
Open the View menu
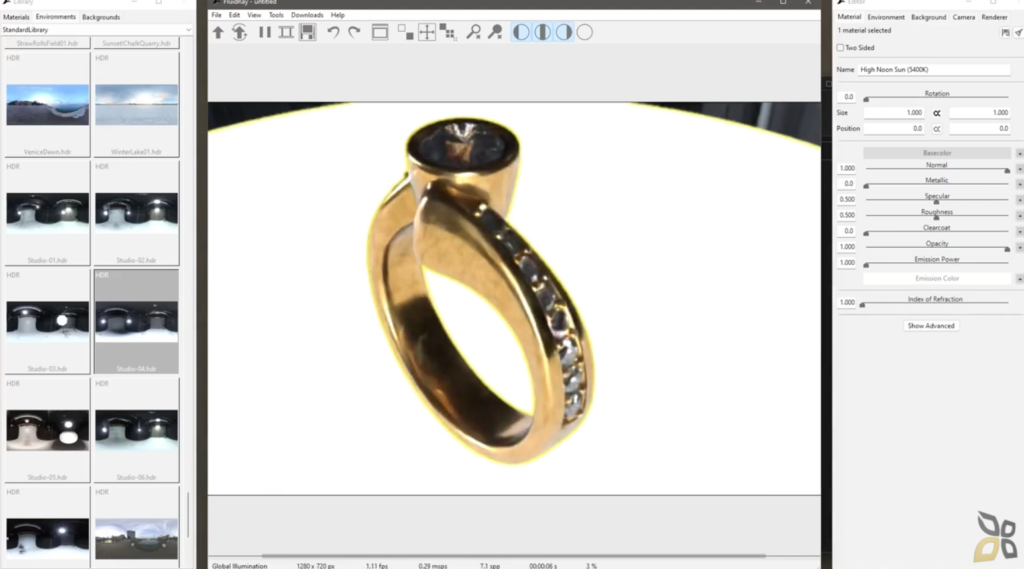254,15
